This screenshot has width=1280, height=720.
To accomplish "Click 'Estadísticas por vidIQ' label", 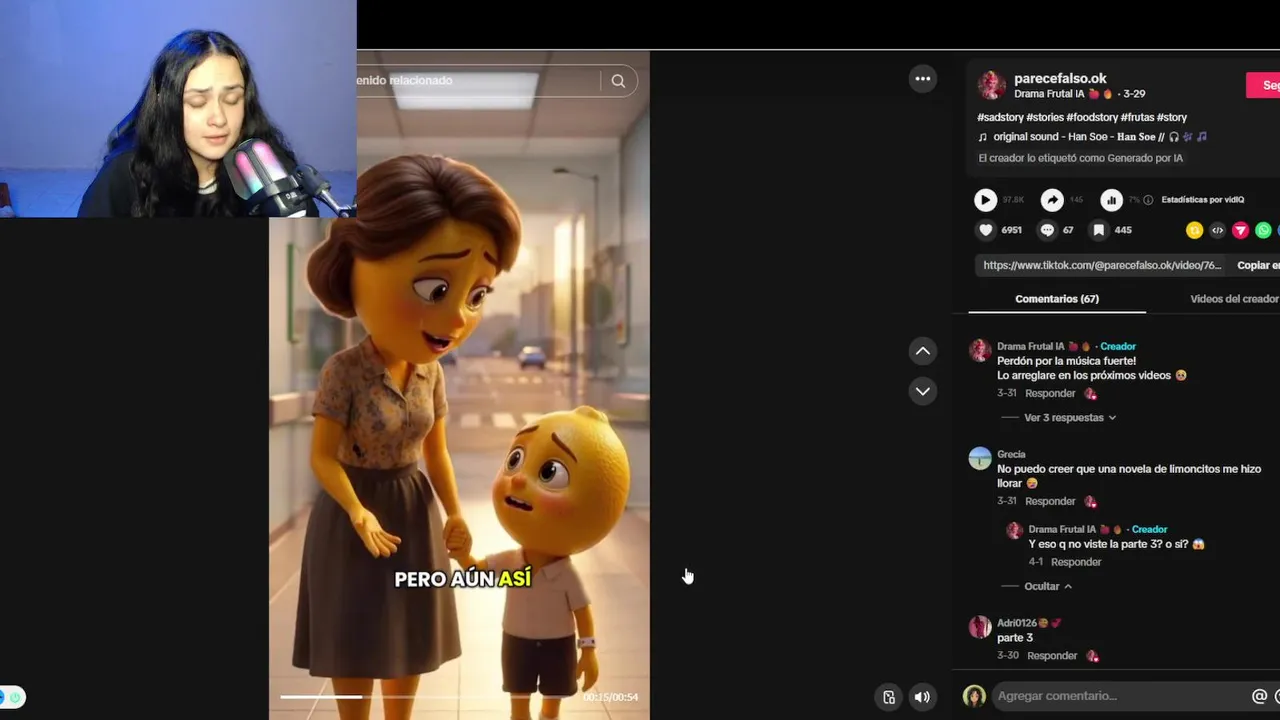I will pyautogui.click(x=1203, y=200).
